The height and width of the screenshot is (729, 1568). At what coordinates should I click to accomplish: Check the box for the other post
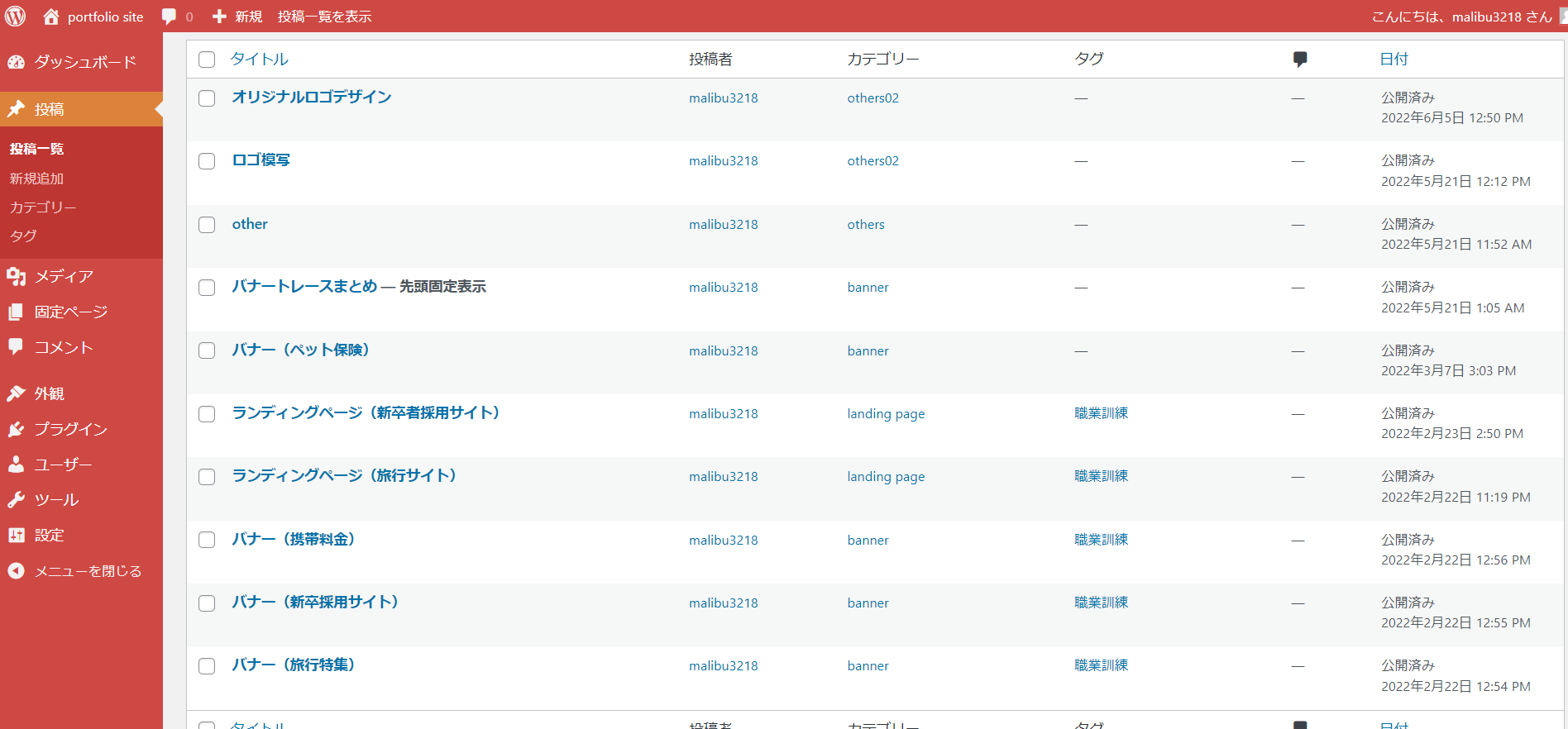tap(207, 225)
